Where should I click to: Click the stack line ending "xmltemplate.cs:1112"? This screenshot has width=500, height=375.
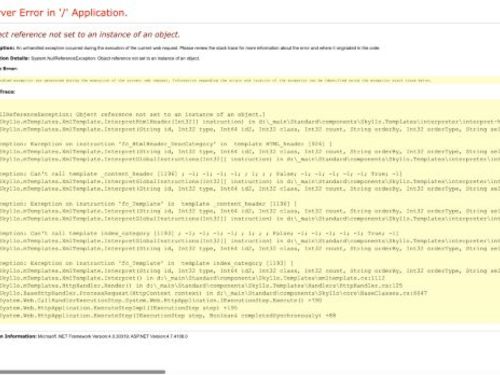tap(193, 278)
